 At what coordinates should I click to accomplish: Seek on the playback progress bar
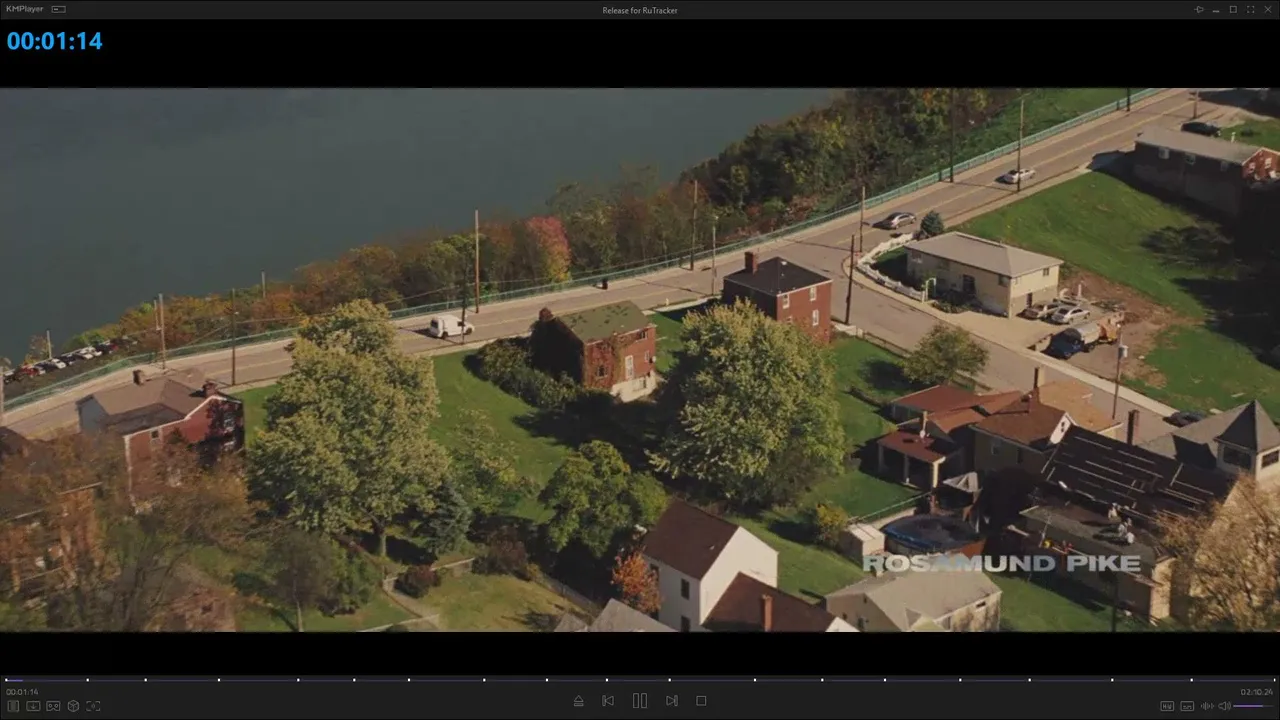click(640, 680)
